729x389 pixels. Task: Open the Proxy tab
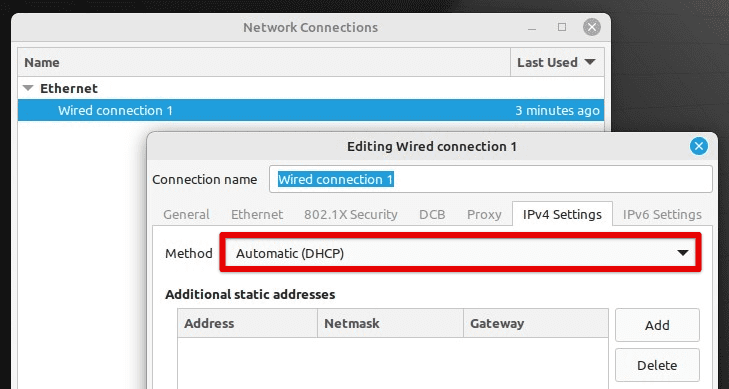click(x=484, y=214)
